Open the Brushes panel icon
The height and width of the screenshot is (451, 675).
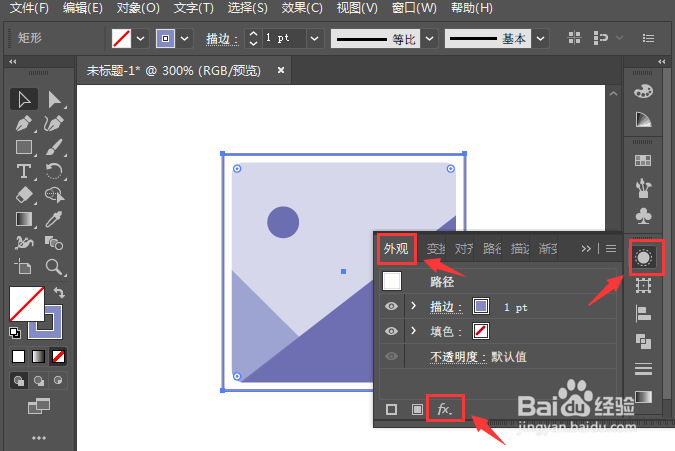click(x=643, y=188)
